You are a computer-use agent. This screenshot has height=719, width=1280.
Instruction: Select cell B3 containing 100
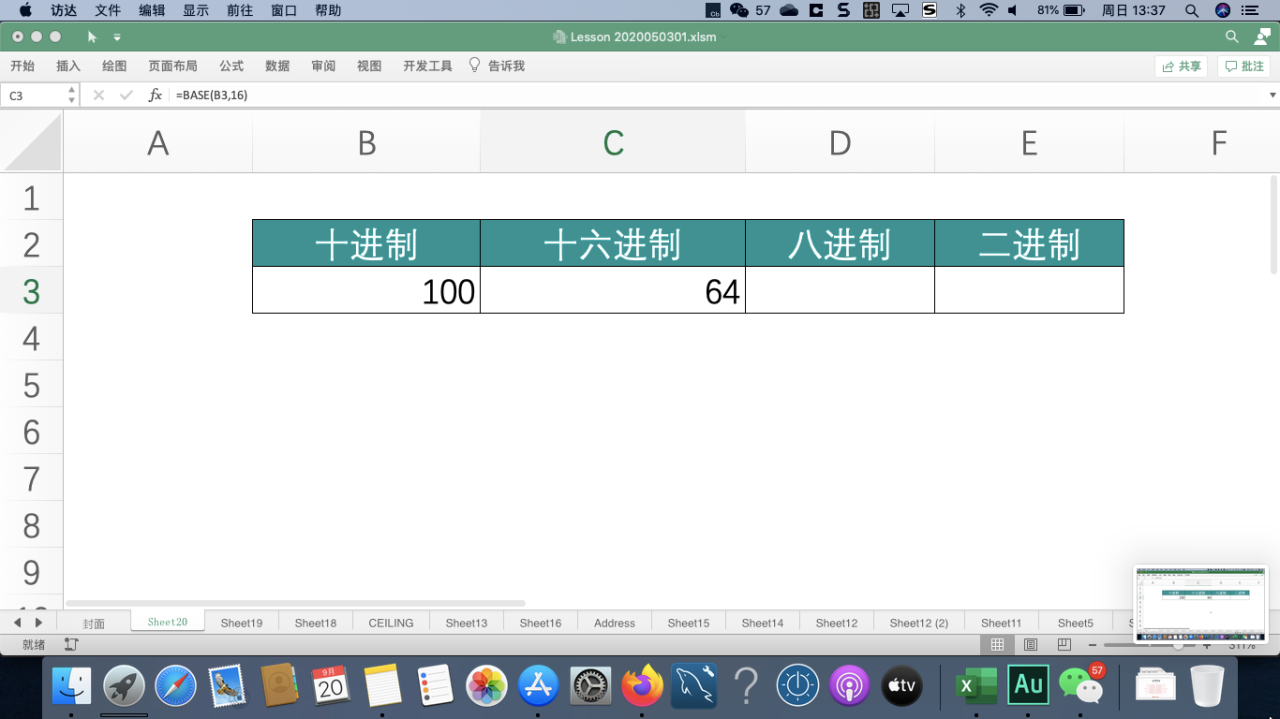pos(366,290)
